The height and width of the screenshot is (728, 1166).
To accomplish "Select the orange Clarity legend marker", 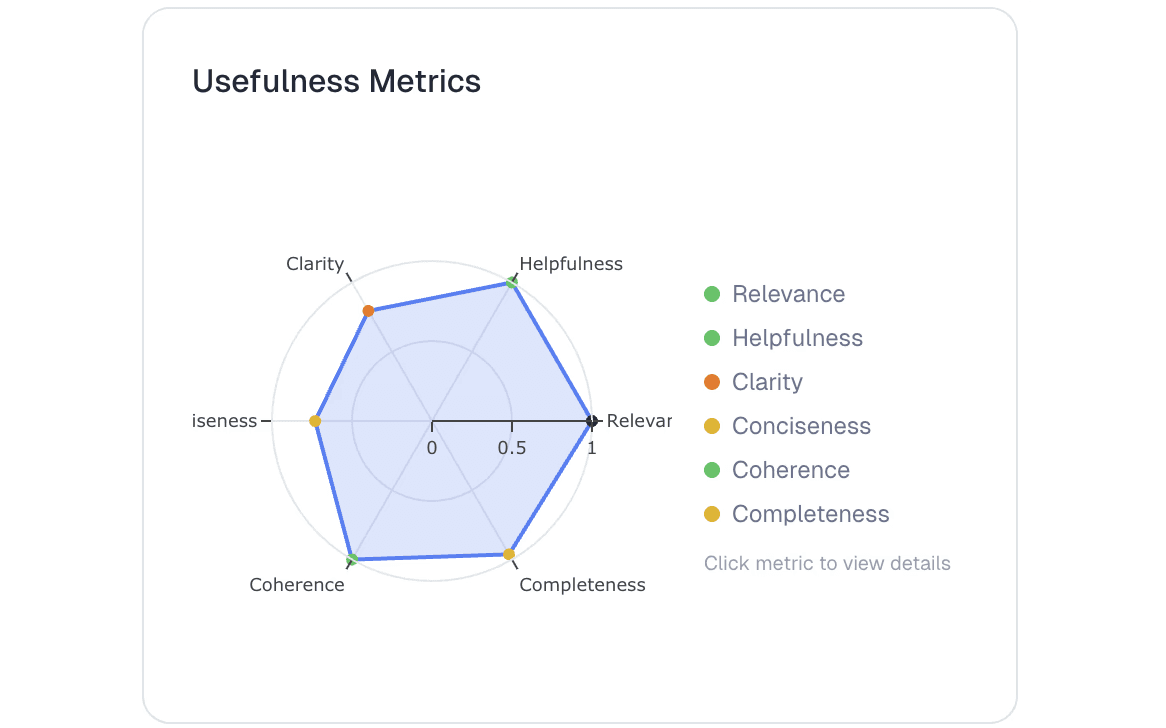I will click(712, 382).
